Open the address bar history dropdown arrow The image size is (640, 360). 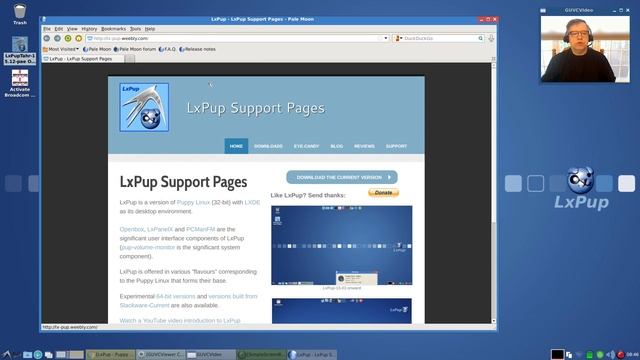(386, 38)
